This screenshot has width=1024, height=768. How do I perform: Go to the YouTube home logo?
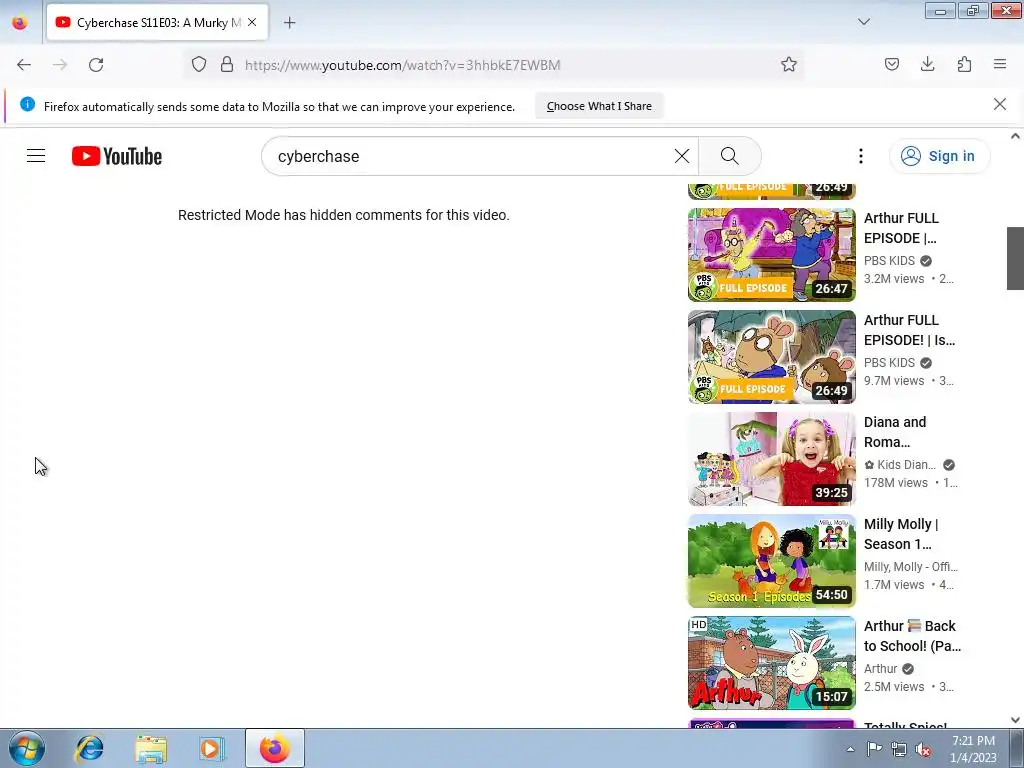point(117,156)
